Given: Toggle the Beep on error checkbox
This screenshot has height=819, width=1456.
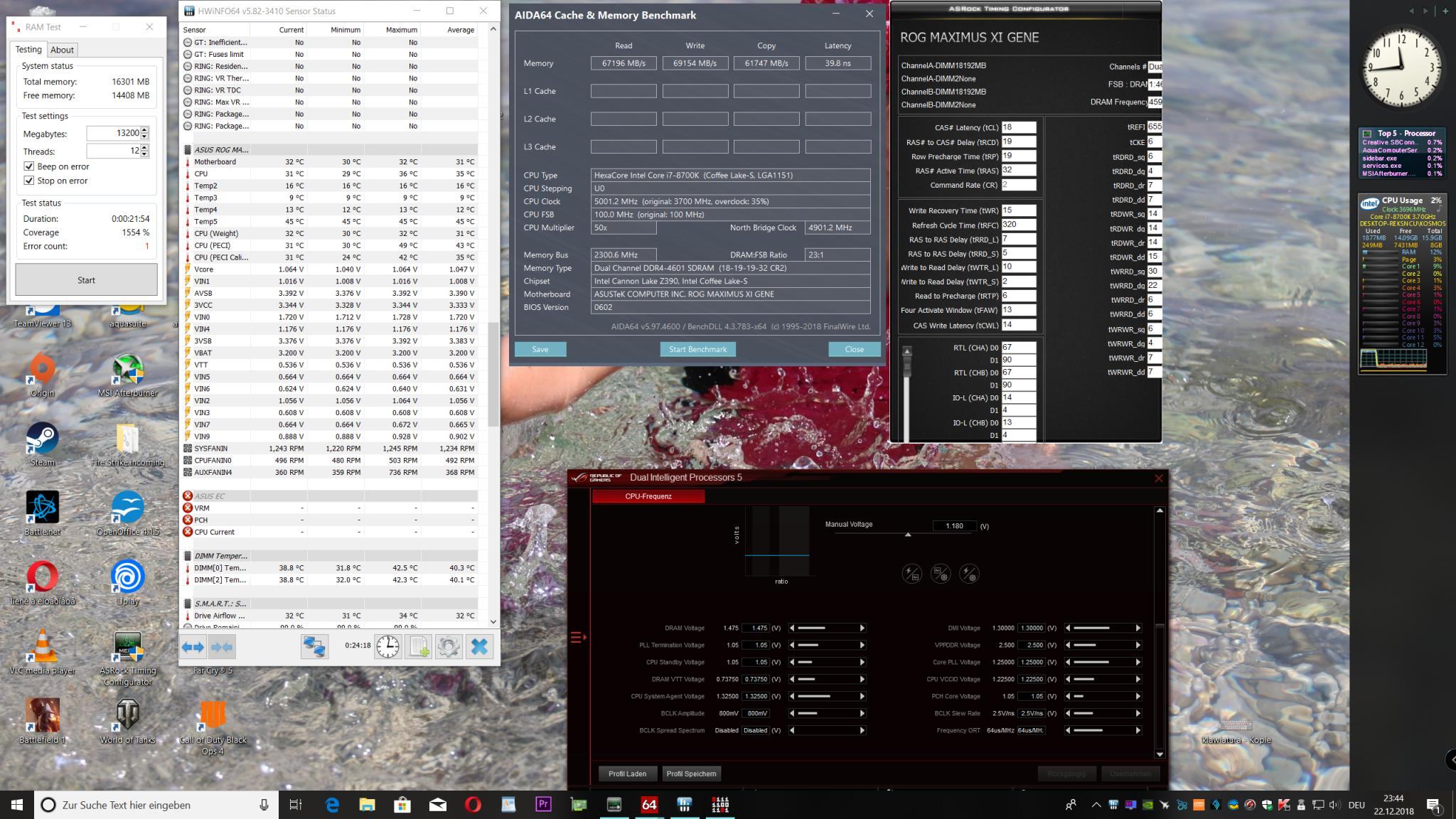Looking at the screenshot, I should coord(29,166).
